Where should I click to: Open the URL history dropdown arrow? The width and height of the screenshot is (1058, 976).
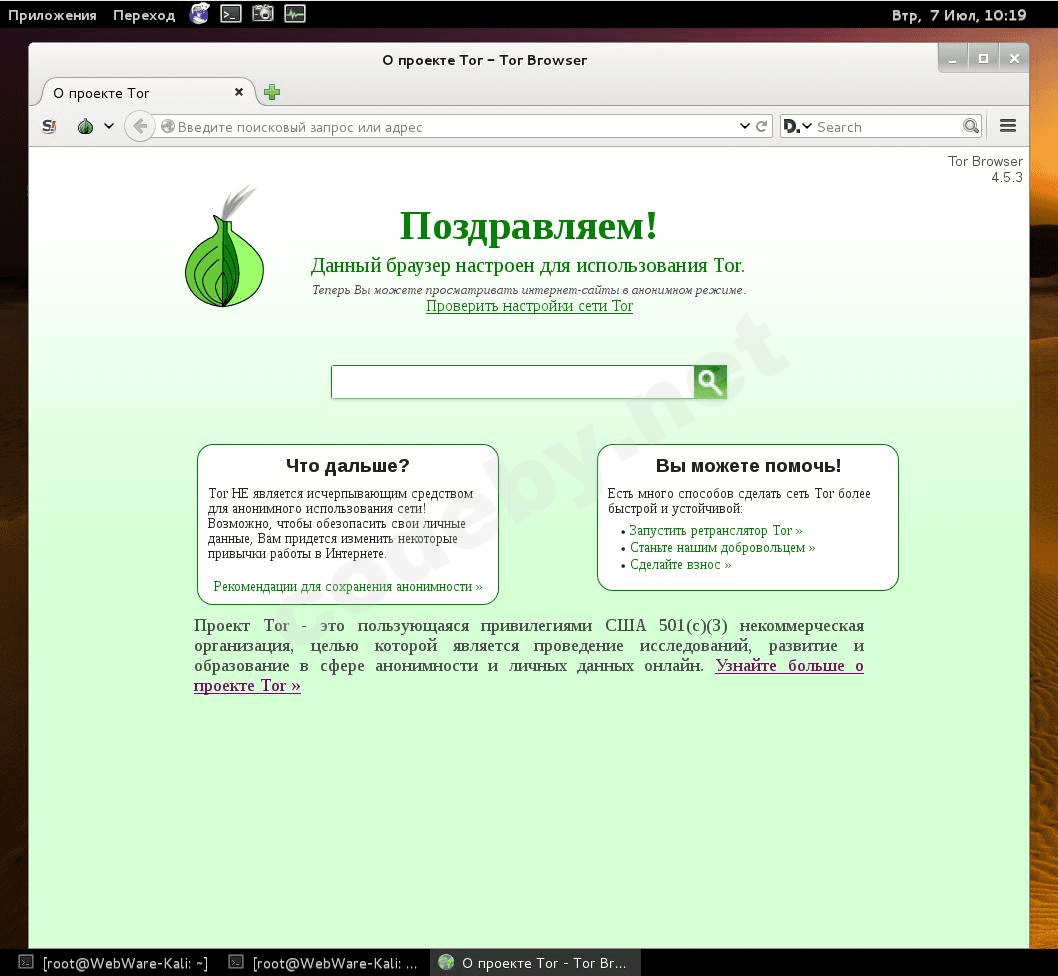coord(745,126)
